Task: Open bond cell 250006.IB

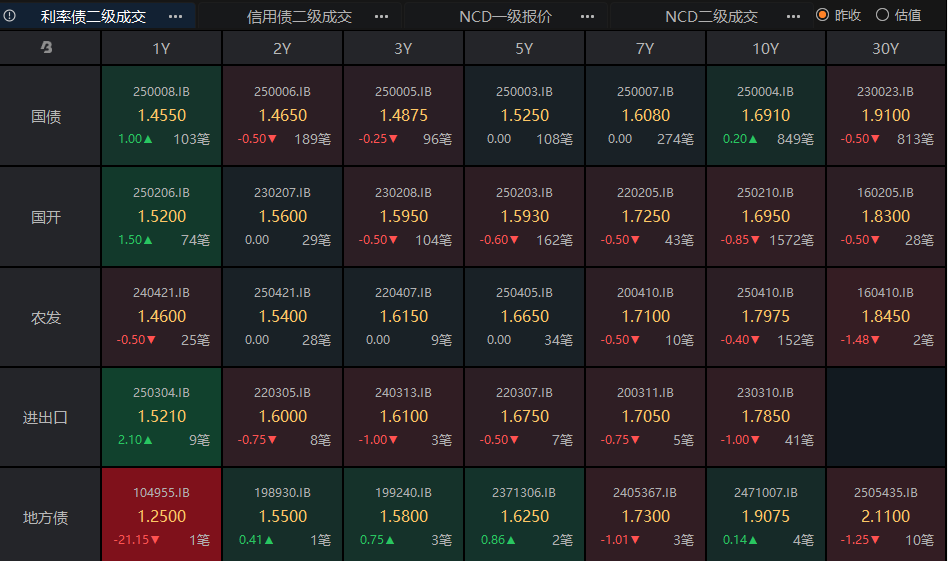Action: click(x=282, y=115)
